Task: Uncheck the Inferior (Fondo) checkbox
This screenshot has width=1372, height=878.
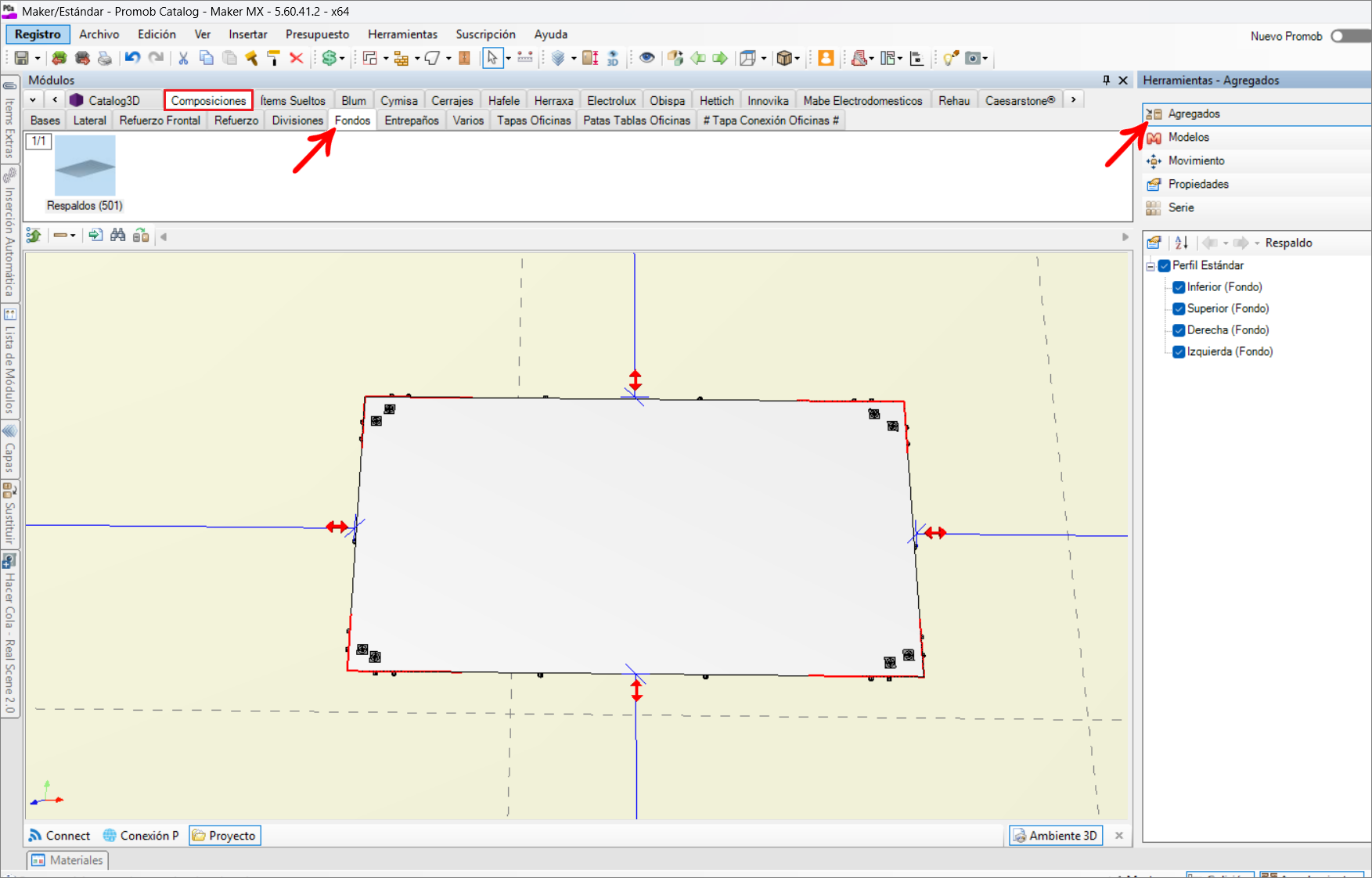Action: 1179,287
